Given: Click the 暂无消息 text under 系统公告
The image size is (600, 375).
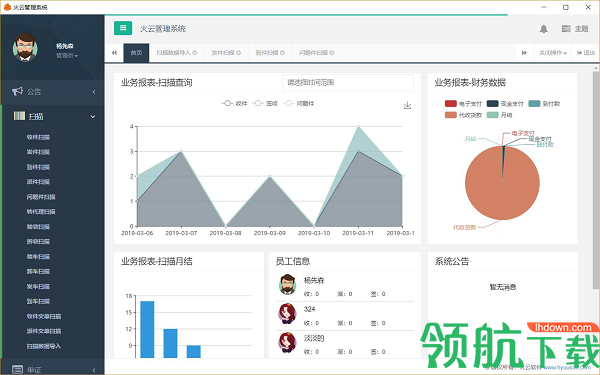Looking at the screenshot, I should pyautogui.click(x=503, y=287).
